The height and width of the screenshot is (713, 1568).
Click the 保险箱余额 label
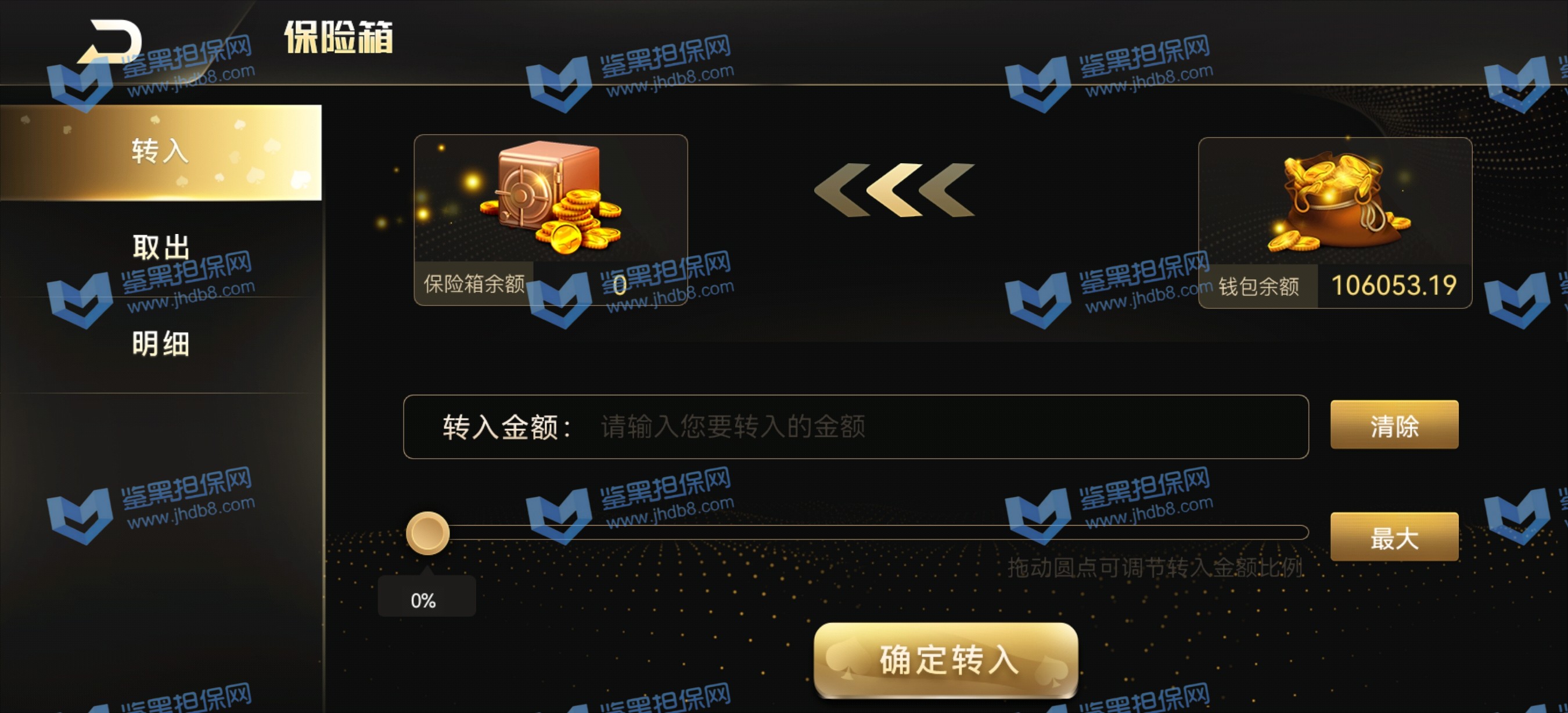click(474, 283)
